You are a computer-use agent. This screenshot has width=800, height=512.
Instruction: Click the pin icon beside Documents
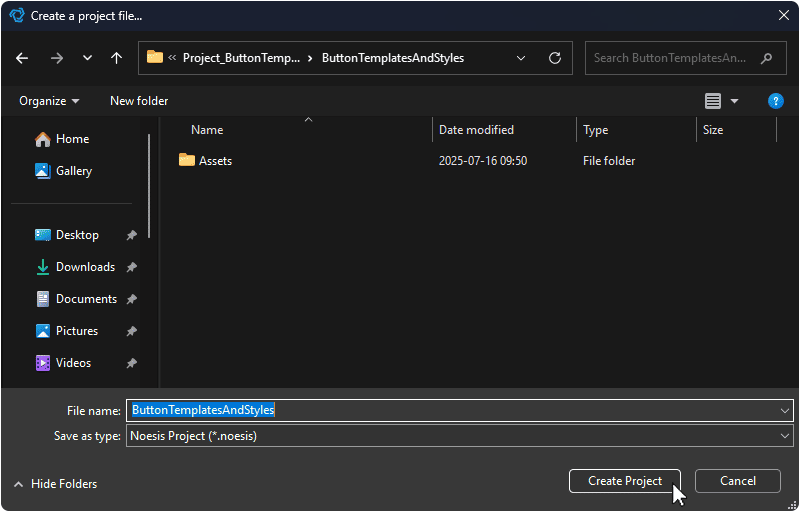click(132, 299)
